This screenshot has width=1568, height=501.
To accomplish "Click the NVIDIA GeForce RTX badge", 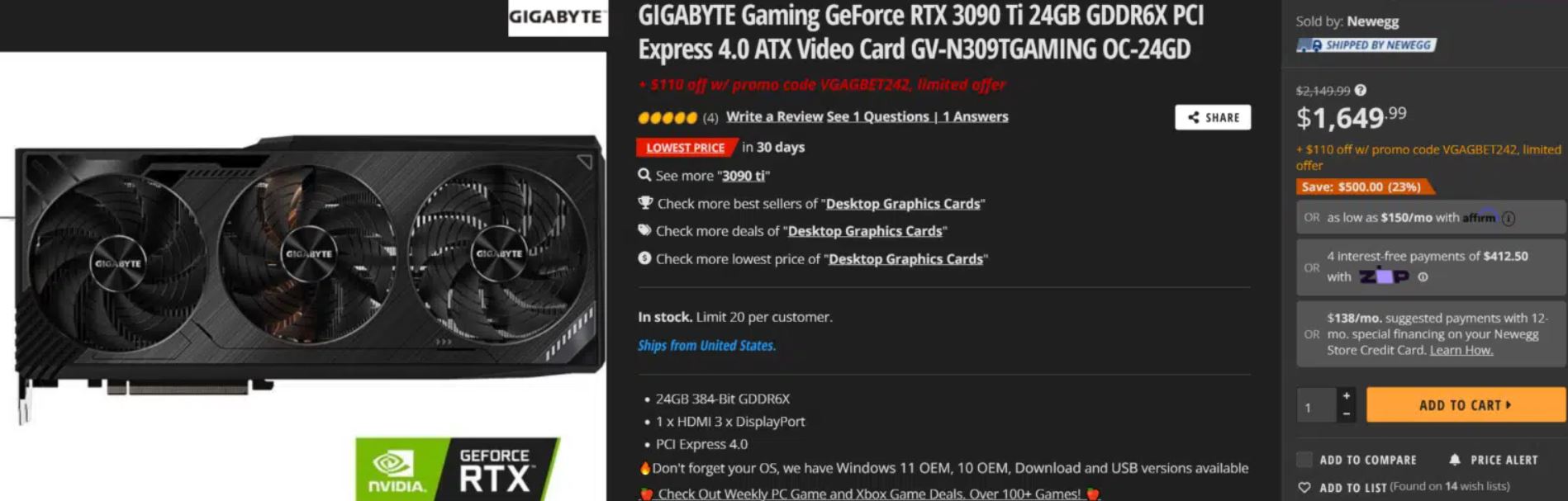I will click(457, 469).
